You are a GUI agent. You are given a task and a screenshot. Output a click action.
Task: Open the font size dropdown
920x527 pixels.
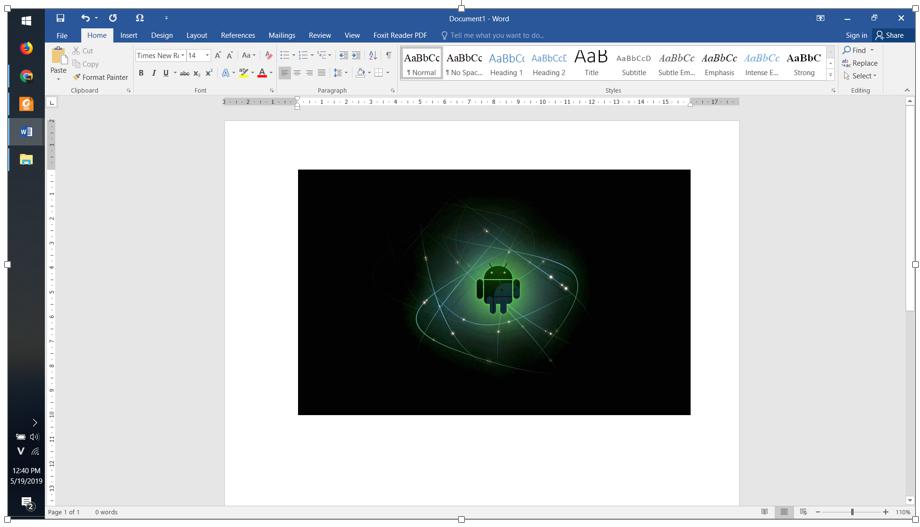207,56
